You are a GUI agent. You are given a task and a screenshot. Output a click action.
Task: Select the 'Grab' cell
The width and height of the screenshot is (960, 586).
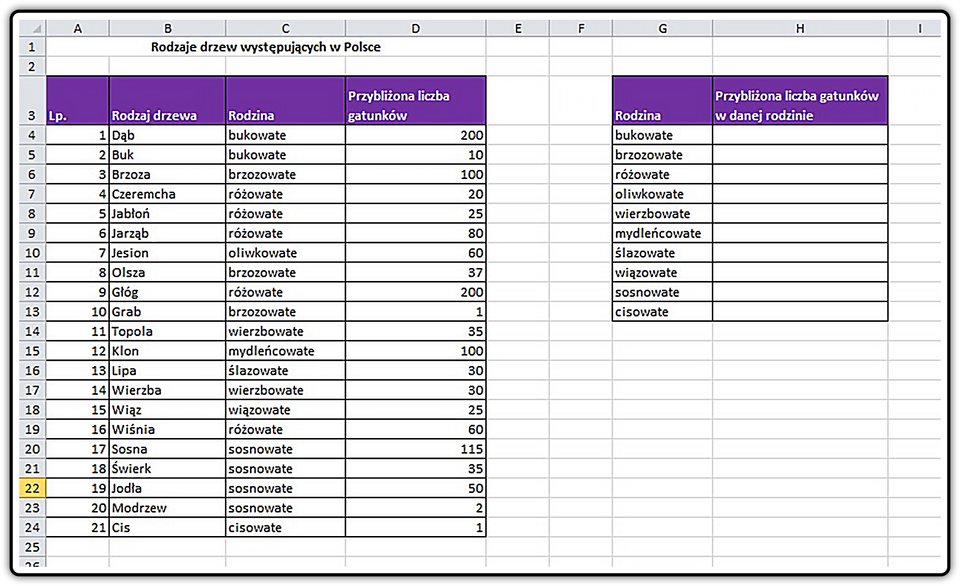point(167,312)
